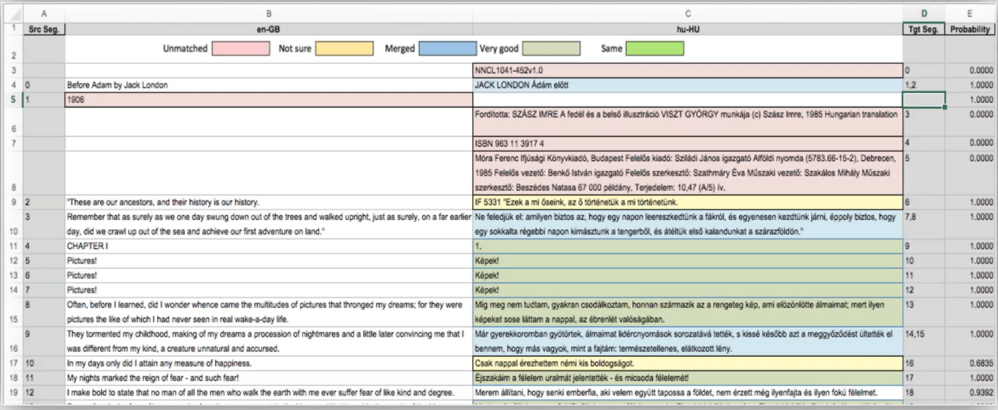Click cell starting 'Fordította: SZÁSZ IMRE'

click(688, 122)
